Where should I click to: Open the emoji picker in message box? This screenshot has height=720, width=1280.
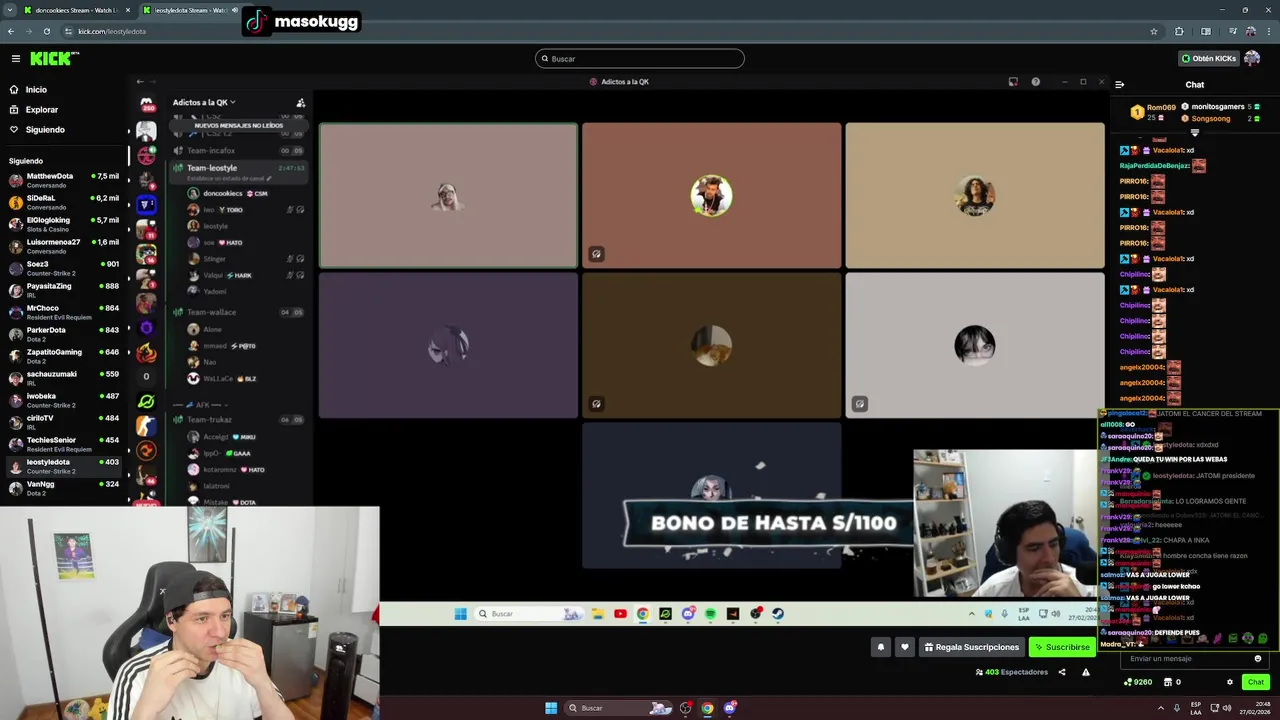(1258, 659)
